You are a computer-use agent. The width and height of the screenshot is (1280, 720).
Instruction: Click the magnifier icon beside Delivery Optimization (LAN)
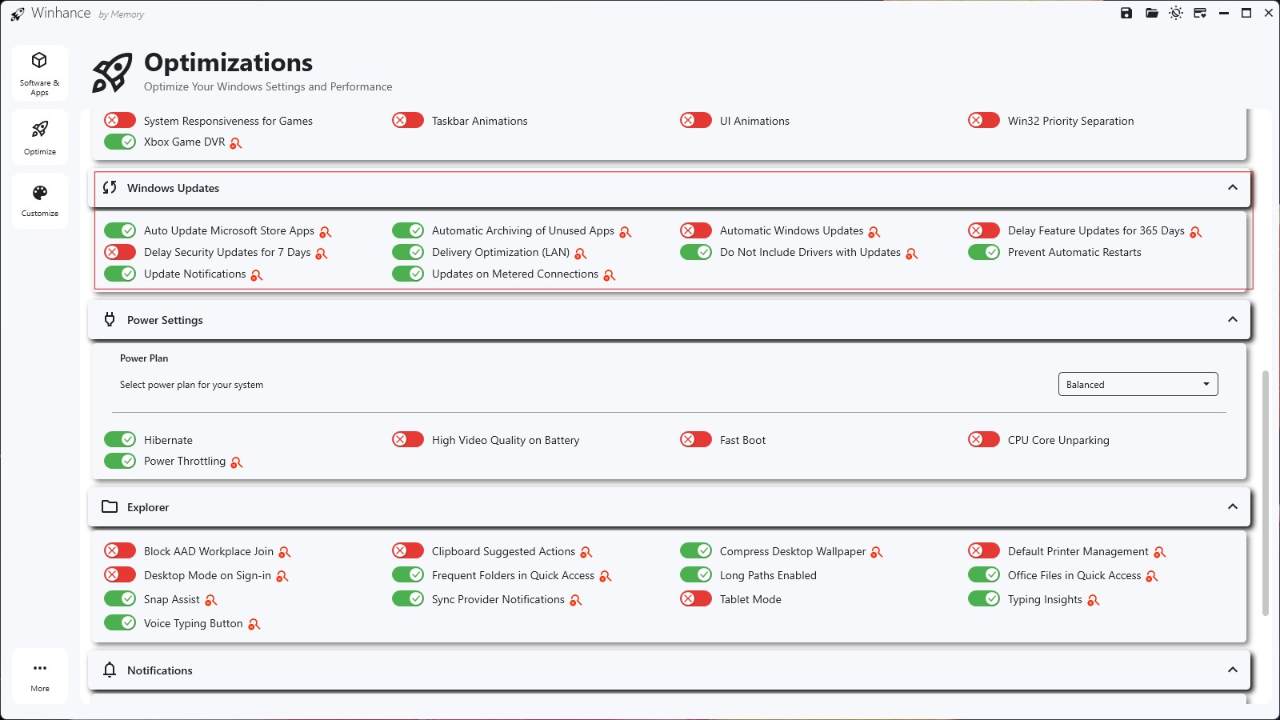[580, 253]
